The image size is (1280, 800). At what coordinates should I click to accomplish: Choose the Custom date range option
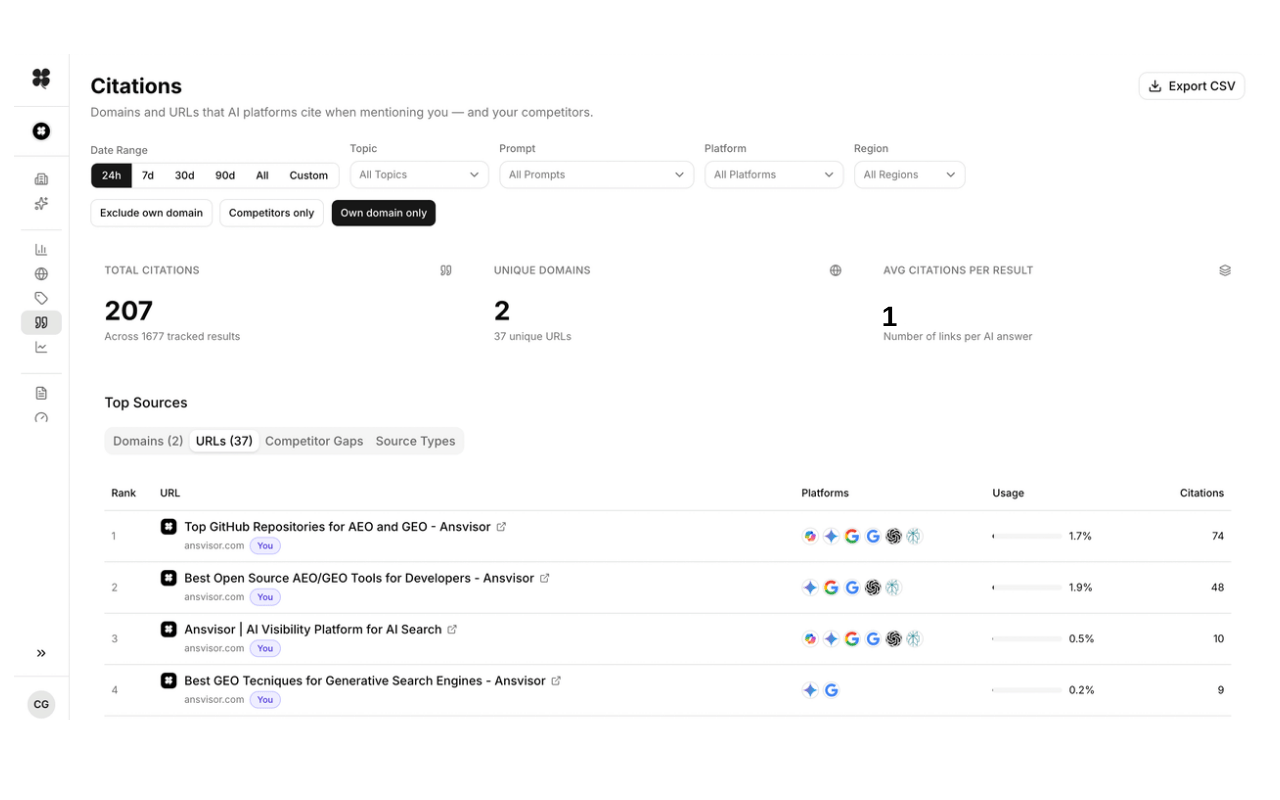click(309, 175)
